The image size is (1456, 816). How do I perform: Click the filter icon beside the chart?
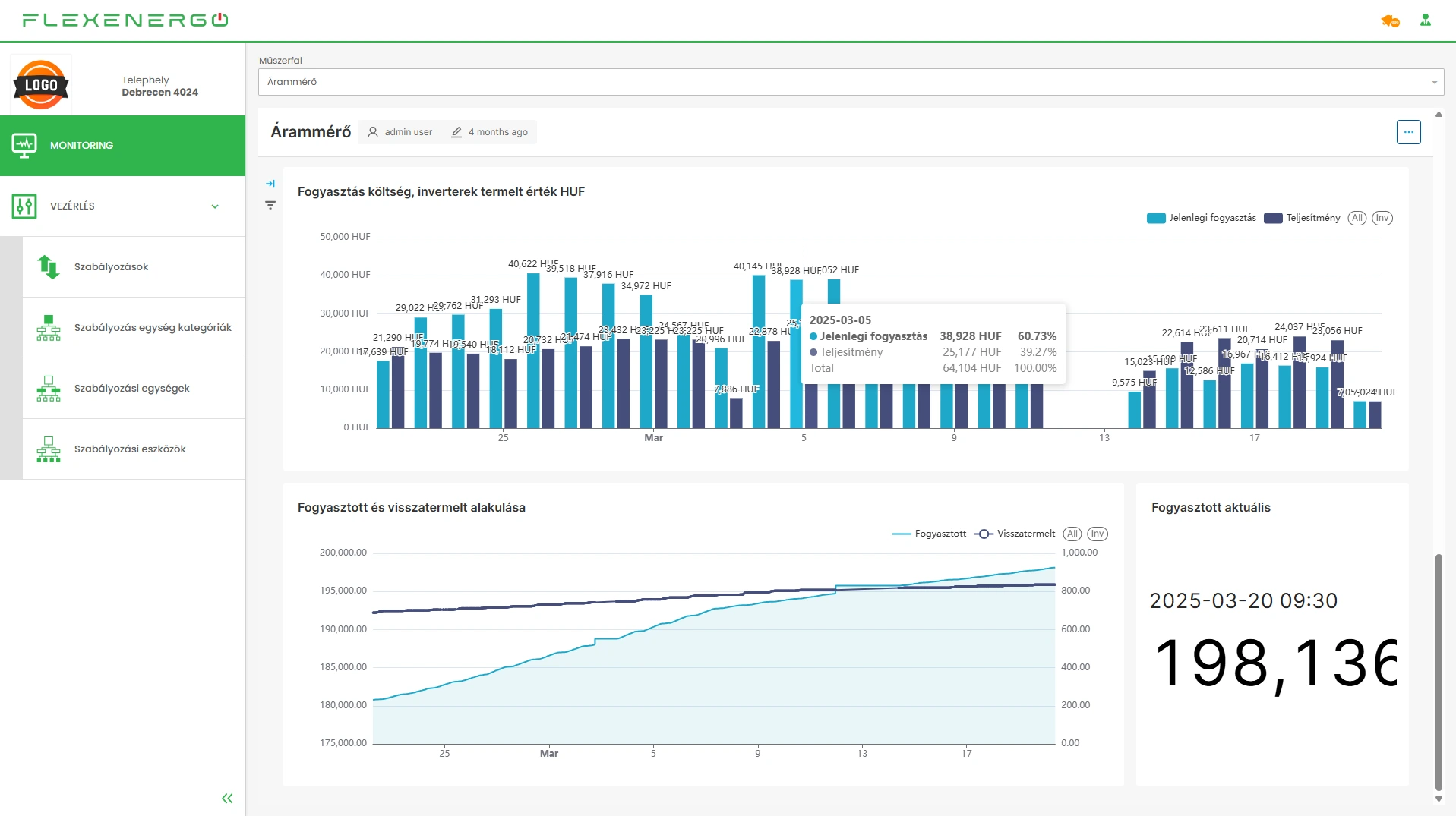[x=270, y=205]
